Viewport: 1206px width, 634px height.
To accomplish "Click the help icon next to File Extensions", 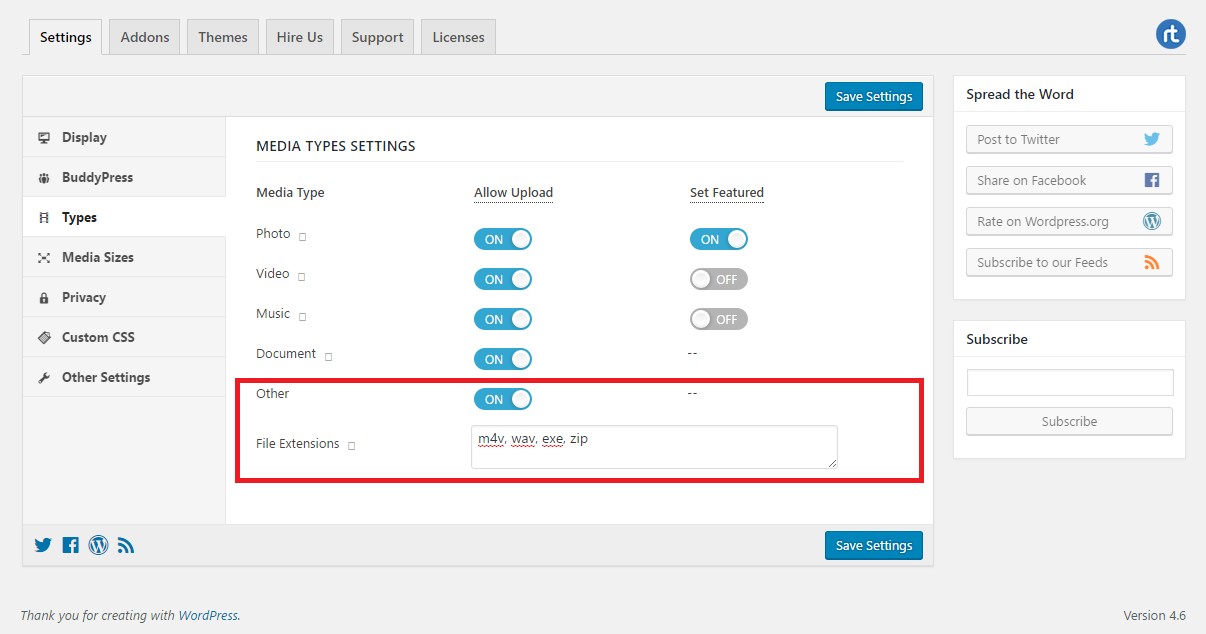I will pos(351,445).
